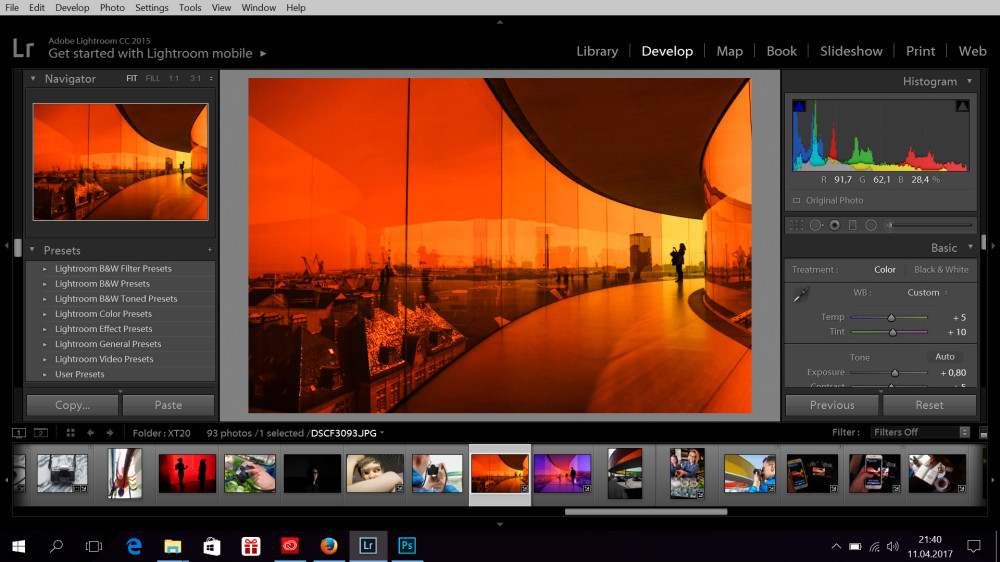Adjust the Exposure slider handle

pos(895,373)
